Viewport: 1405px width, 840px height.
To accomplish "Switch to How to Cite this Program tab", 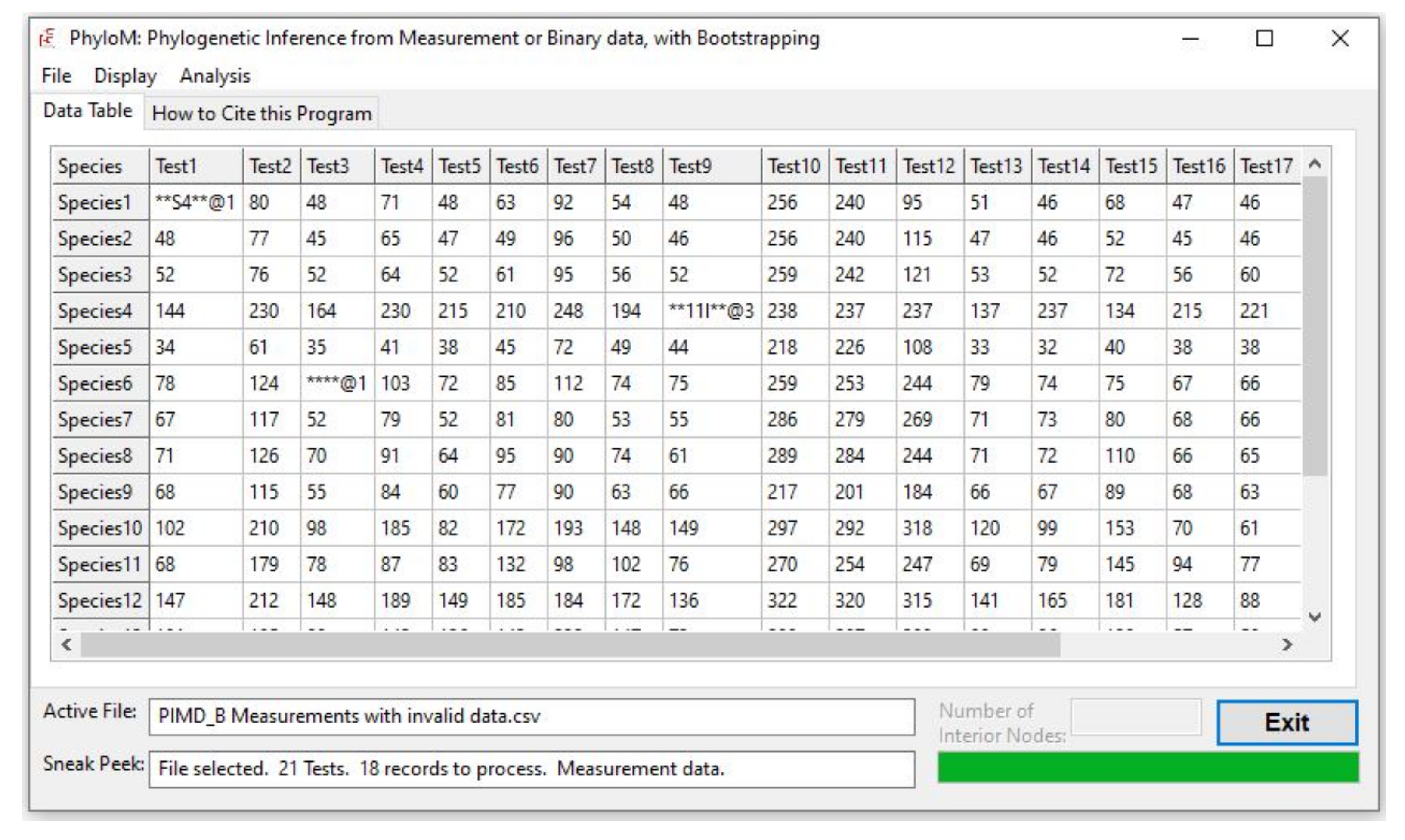I will 262,114.
